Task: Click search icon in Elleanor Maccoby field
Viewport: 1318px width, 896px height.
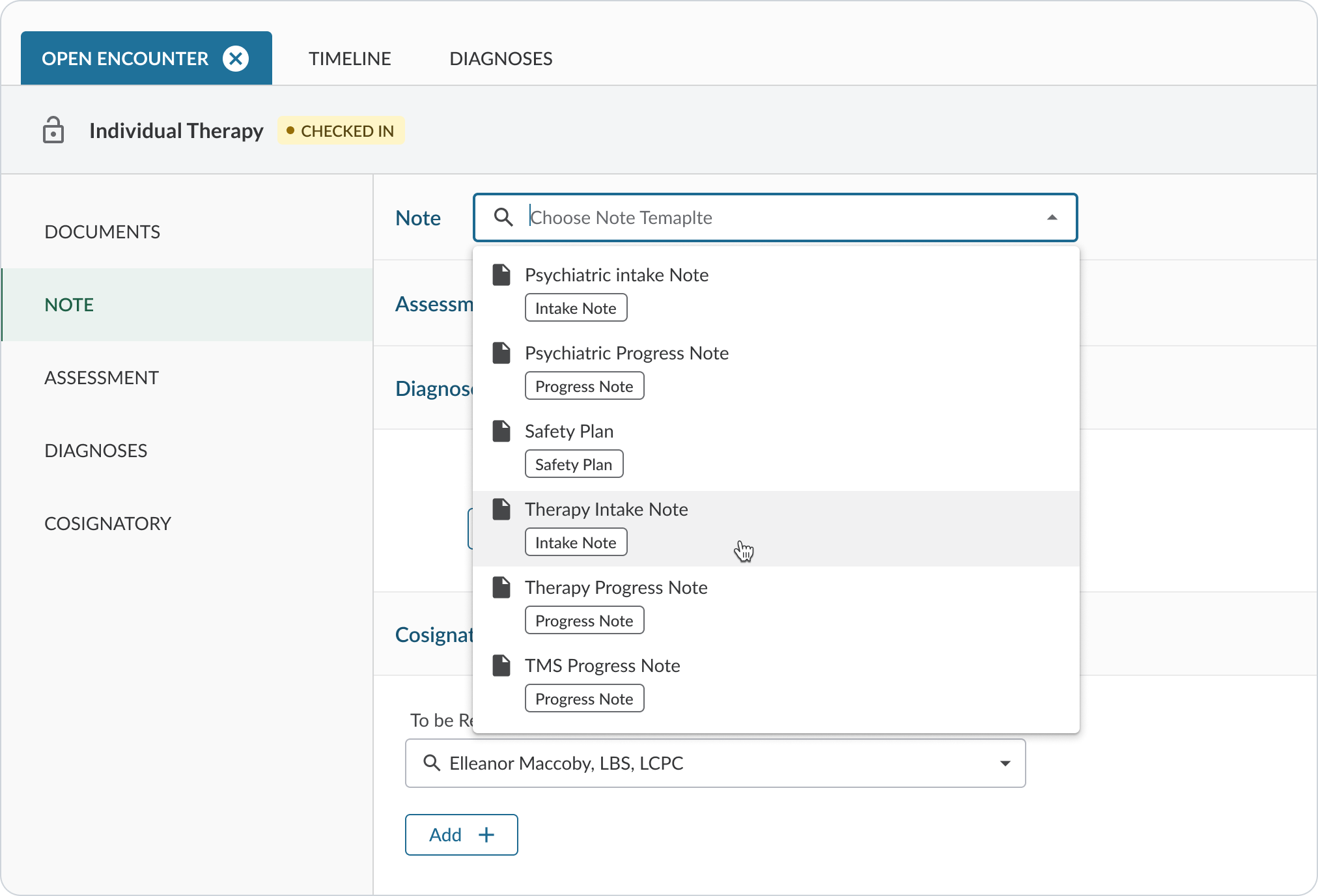Action: pyautogui.click(x=431, y=763)
